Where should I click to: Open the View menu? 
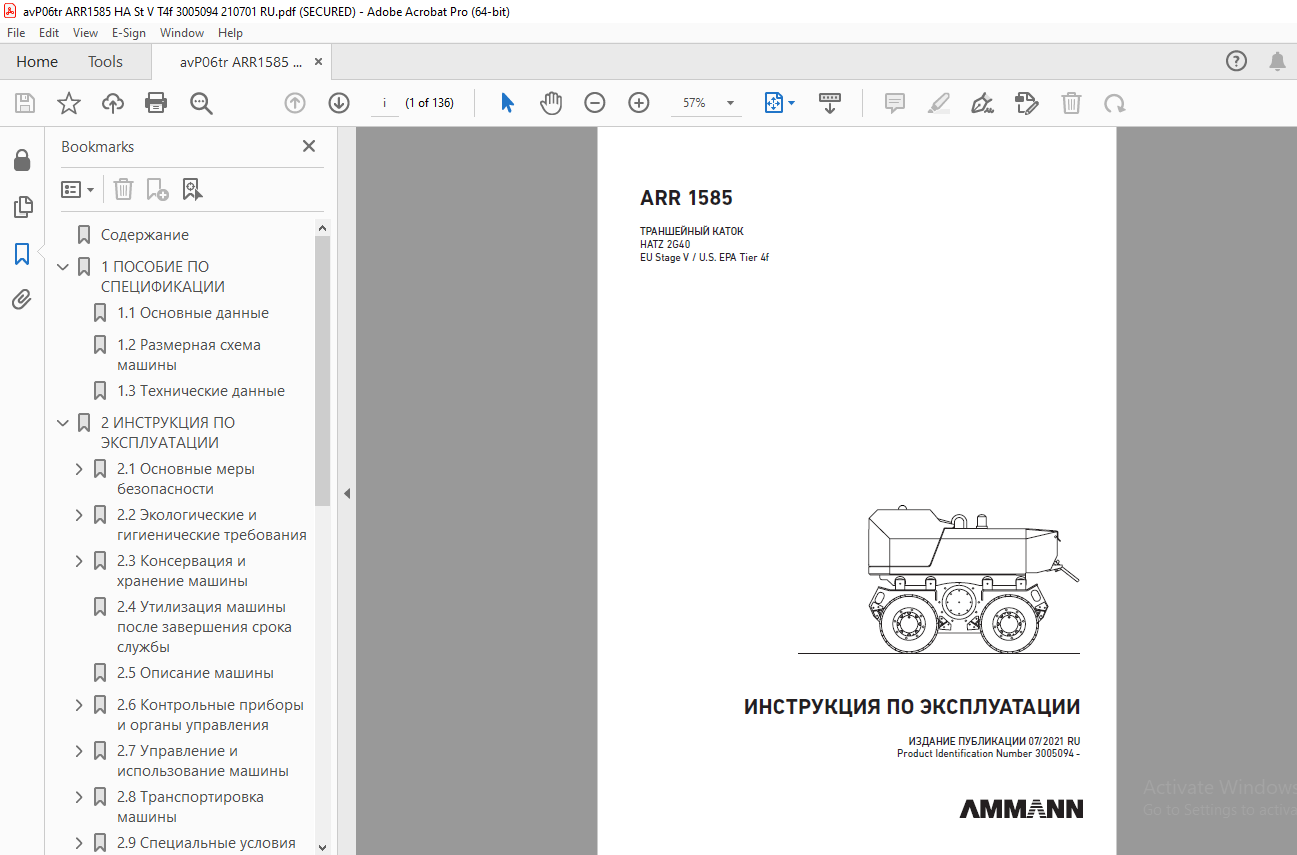86,32
